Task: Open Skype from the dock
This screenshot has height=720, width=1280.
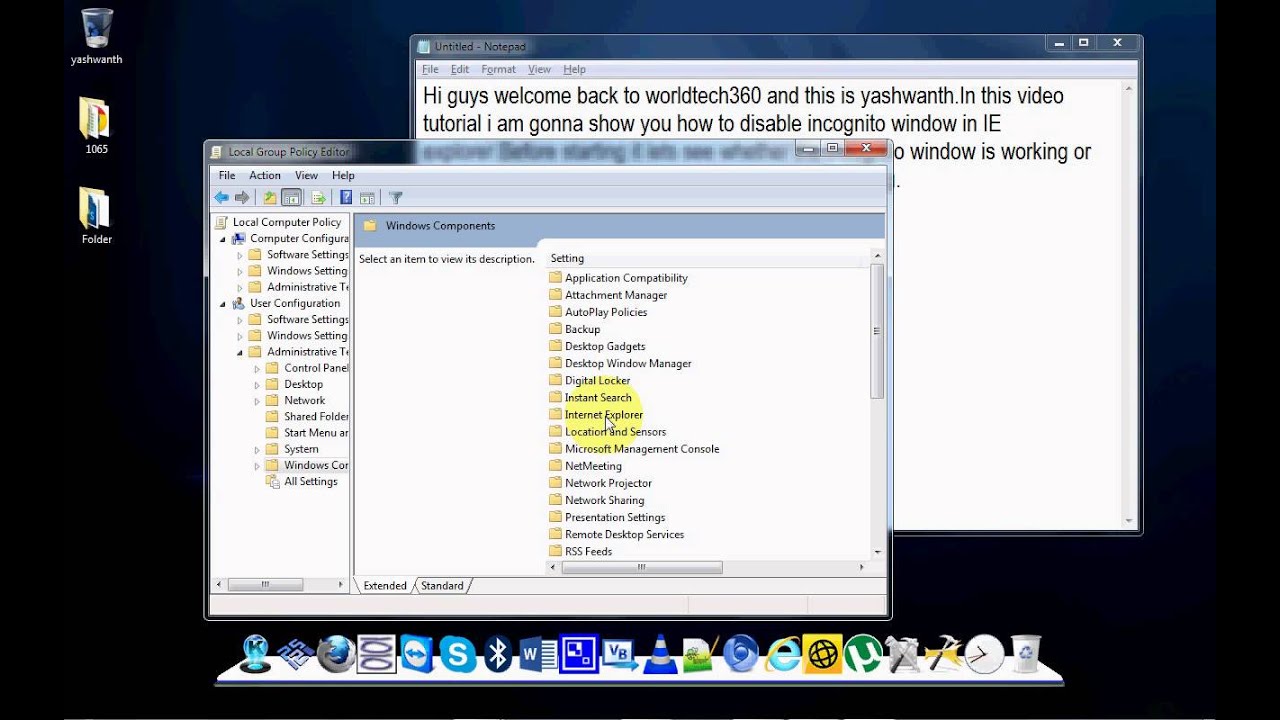Action: click(457, 655)
